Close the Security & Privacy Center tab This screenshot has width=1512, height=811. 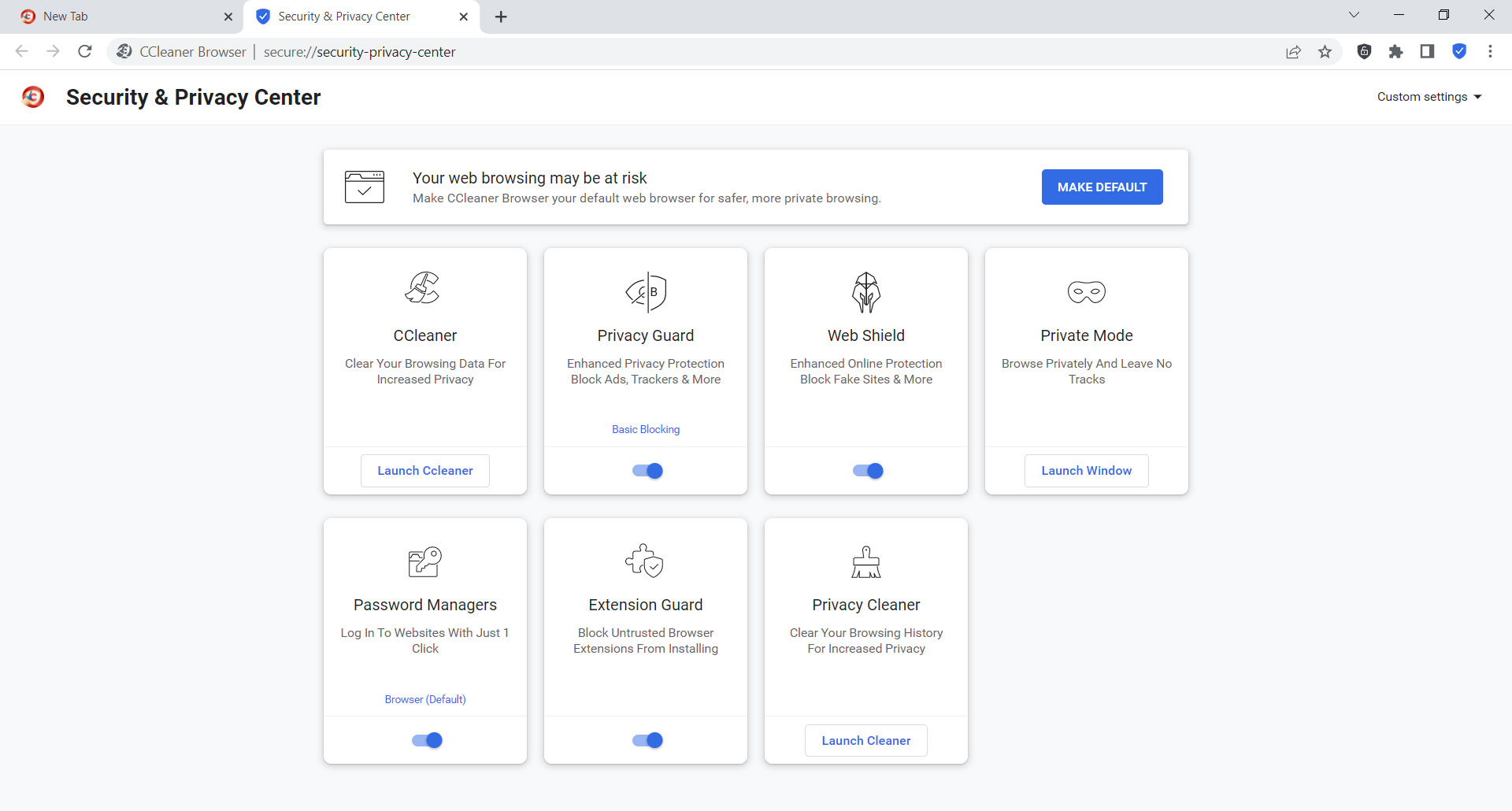[x=464, y=17]
